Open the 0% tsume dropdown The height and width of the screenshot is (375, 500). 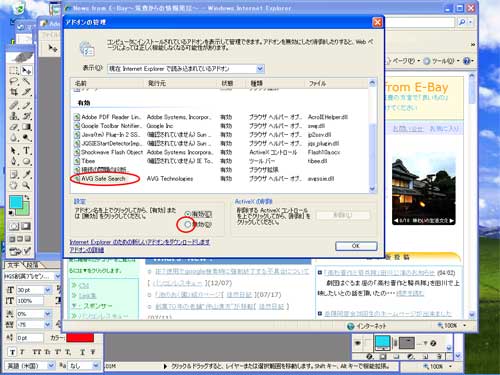[48, 314]
